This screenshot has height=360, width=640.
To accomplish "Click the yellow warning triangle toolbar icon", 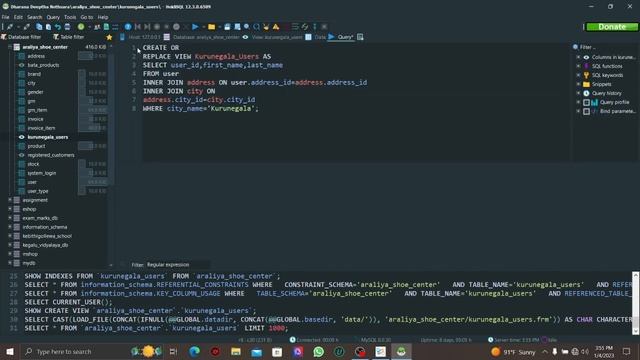I will (x=276, y=27).
